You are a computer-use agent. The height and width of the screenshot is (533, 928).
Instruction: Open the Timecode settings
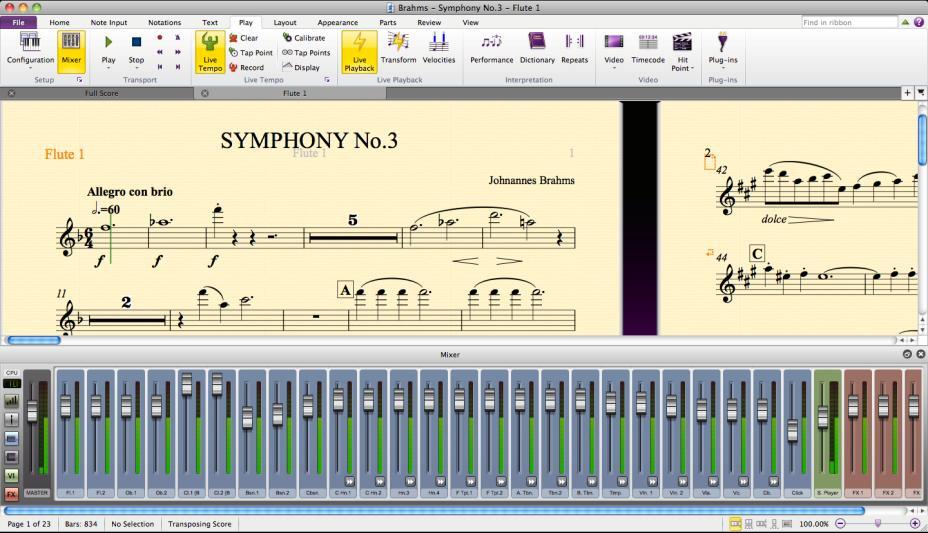pyautogui.click(x=648, y=48)
